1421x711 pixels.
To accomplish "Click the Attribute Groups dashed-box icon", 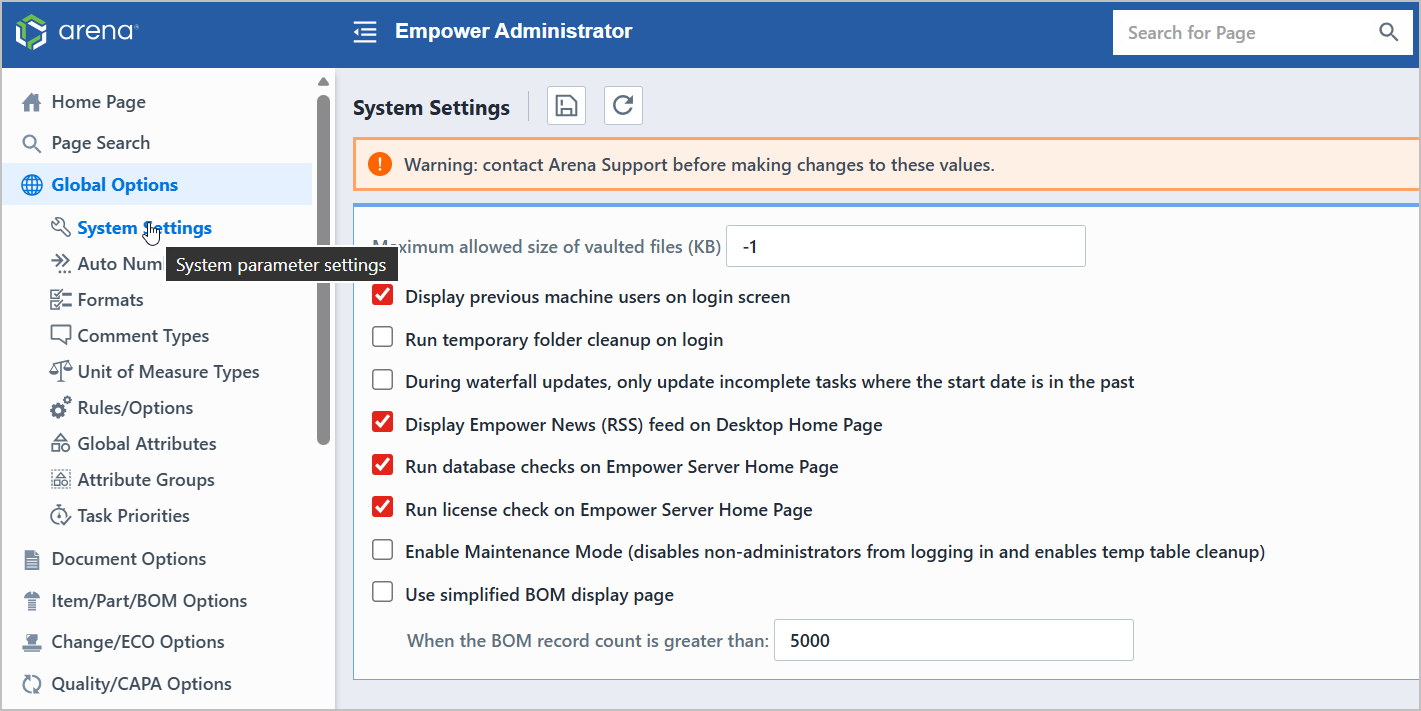I will click(60, 480).
